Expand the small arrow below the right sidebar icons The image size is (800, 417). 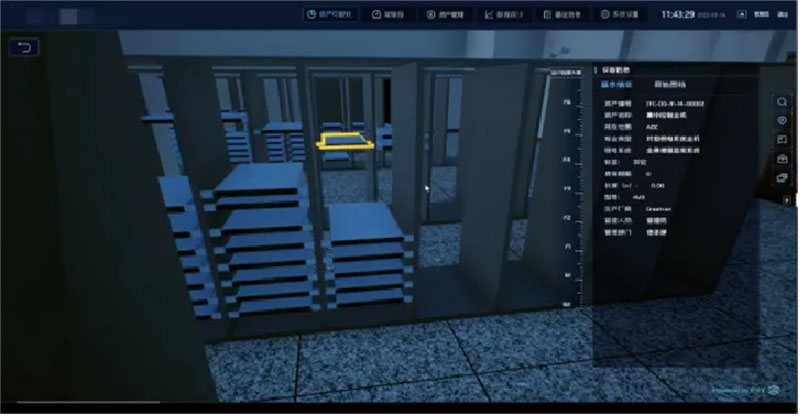coord(785,198)
